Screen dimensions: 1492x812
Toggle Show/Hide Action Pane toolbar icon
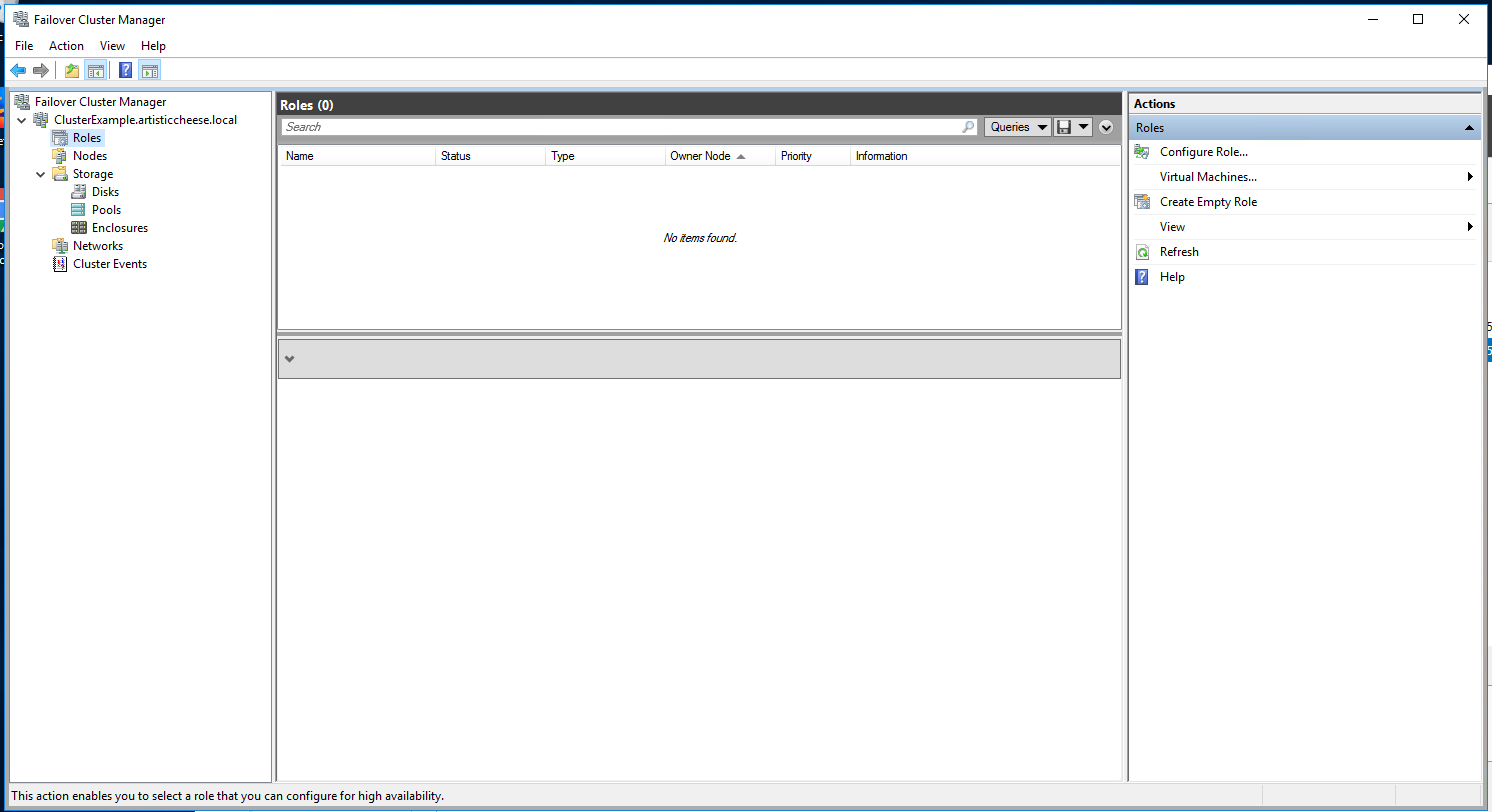(x=150, y=70)
